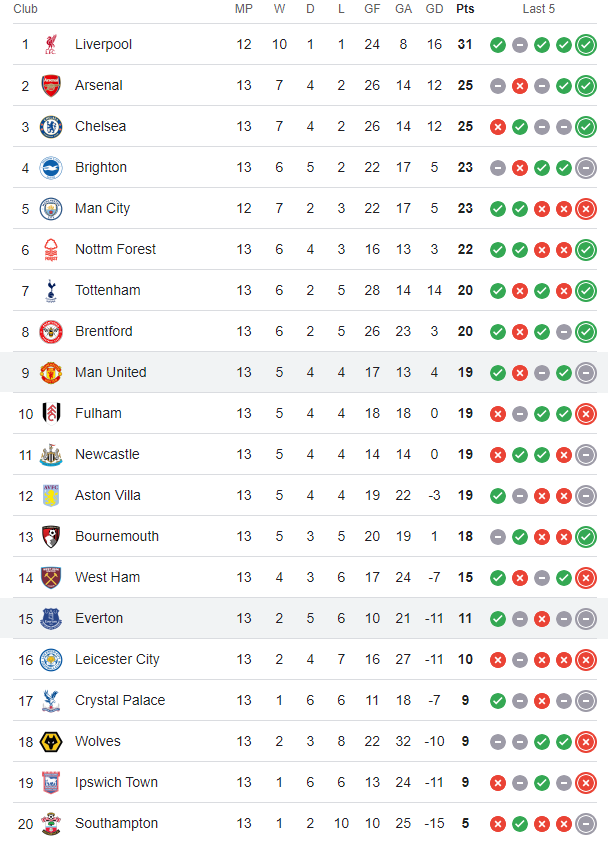Click the MP column header
The height and width of the screenshot is (844, 608).
click(244, 9)
